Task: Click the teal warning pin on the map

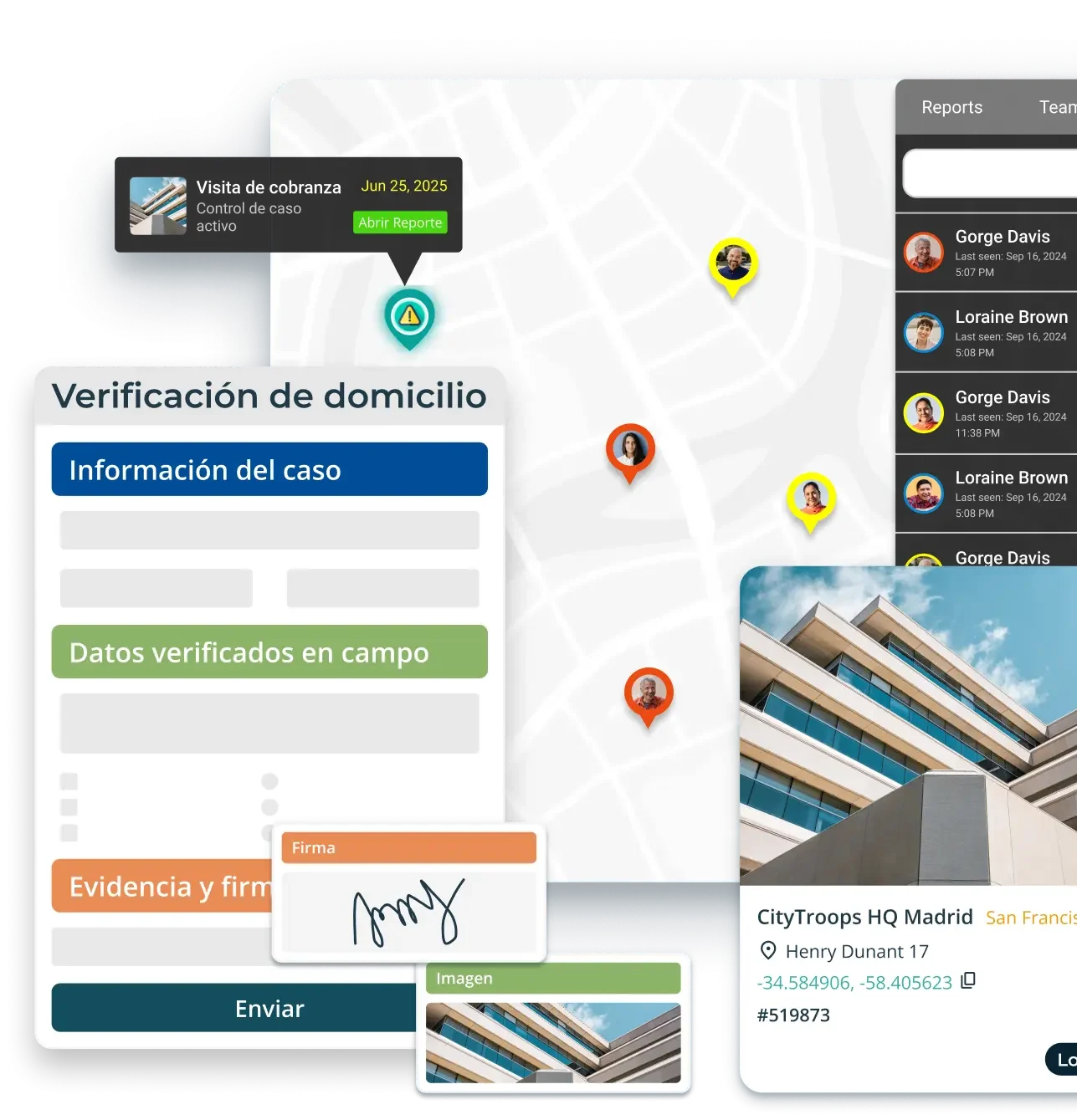Action: (409, 317)
